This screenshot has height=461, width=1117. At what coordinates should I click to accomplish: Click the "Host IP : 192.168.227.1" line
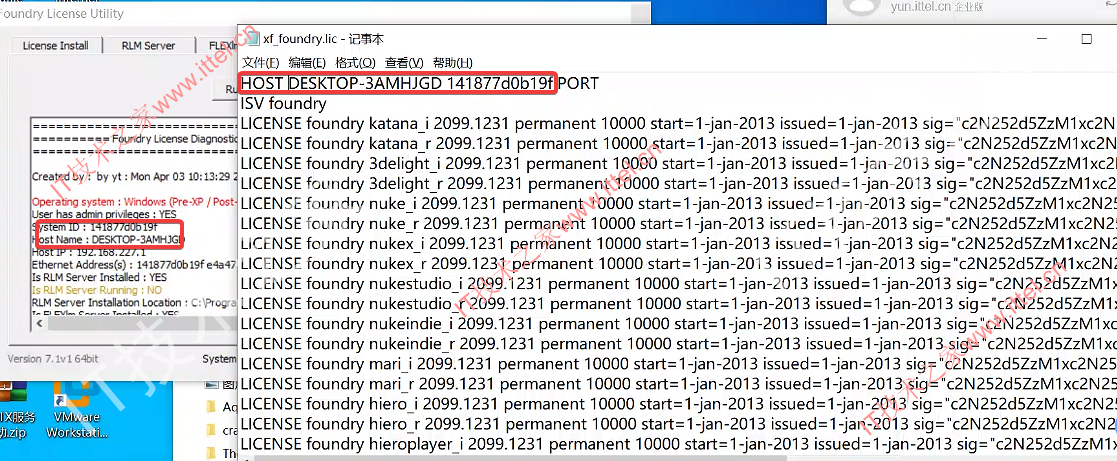(88, 252)
